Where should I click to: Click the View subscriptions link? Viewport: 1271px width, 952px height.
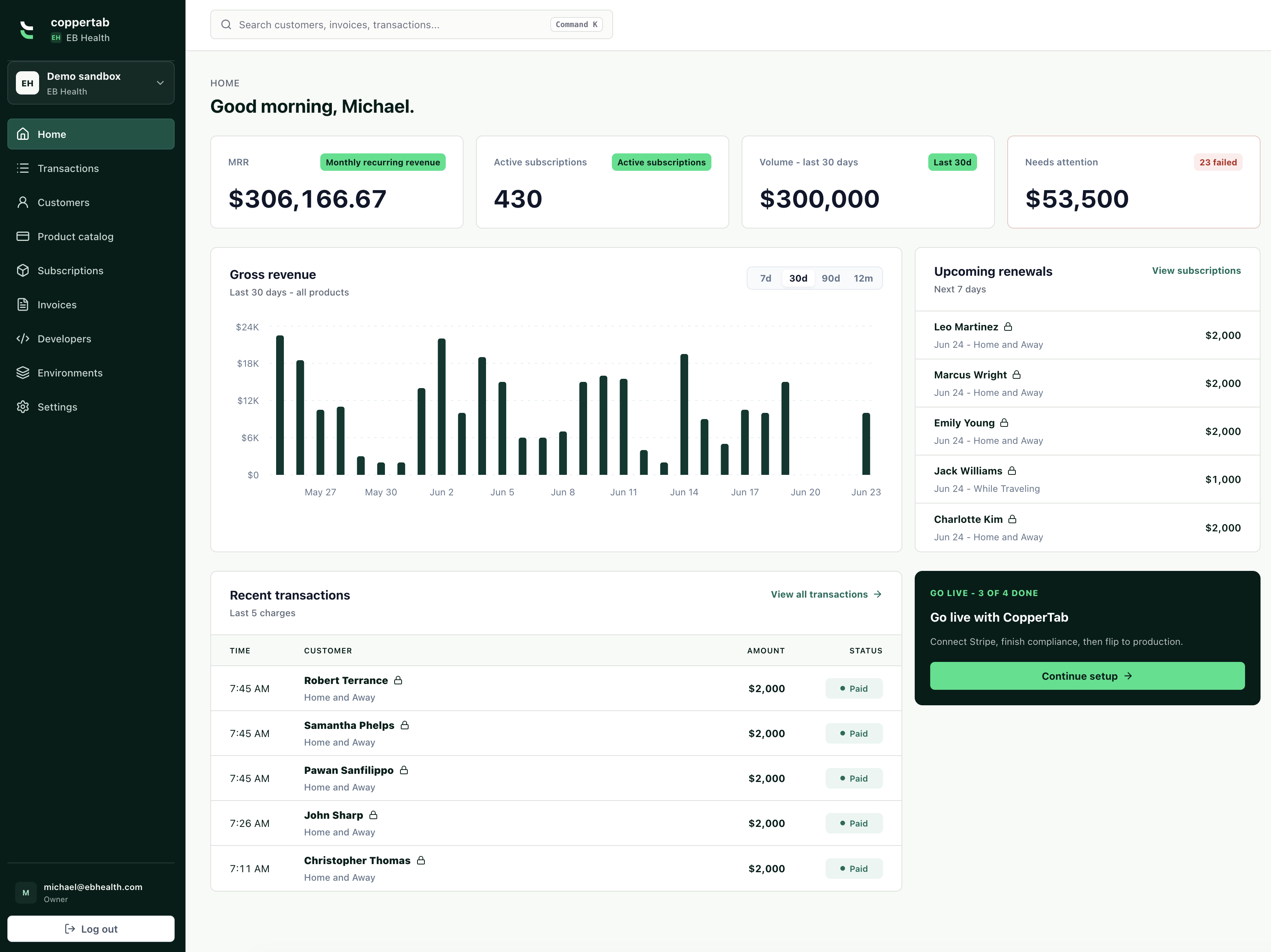pos(1196,271)
